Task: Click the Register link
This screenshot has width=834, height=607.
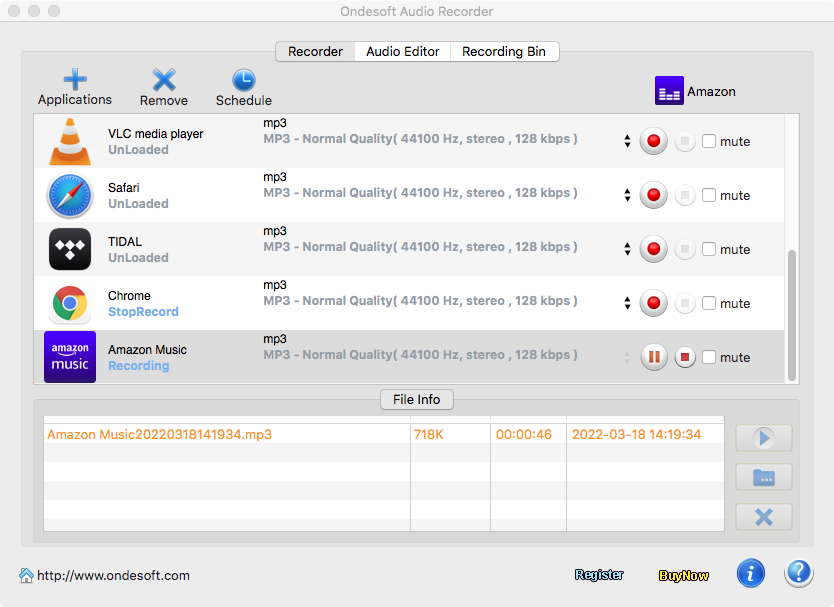Action: coord(599,575)
